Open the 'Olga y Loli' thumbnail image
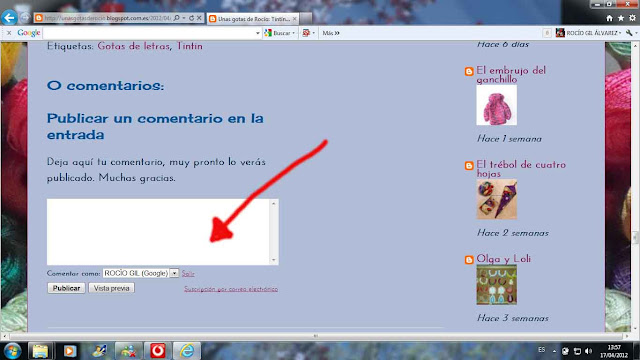The image size is (640, 360). point(496,285)
